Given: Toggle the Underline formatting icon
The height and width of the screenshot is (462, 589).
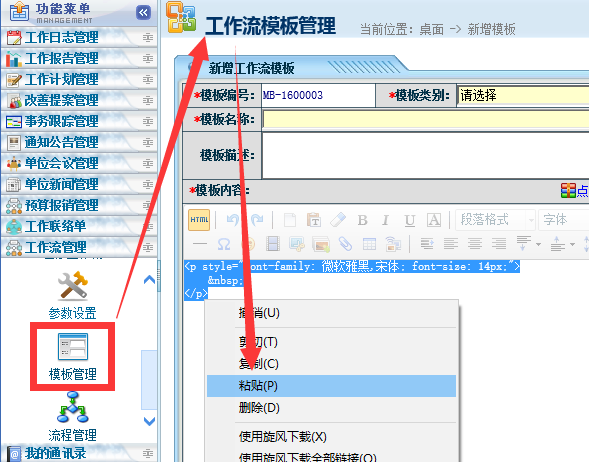Looking at the screenshot, I should (409, 220).
